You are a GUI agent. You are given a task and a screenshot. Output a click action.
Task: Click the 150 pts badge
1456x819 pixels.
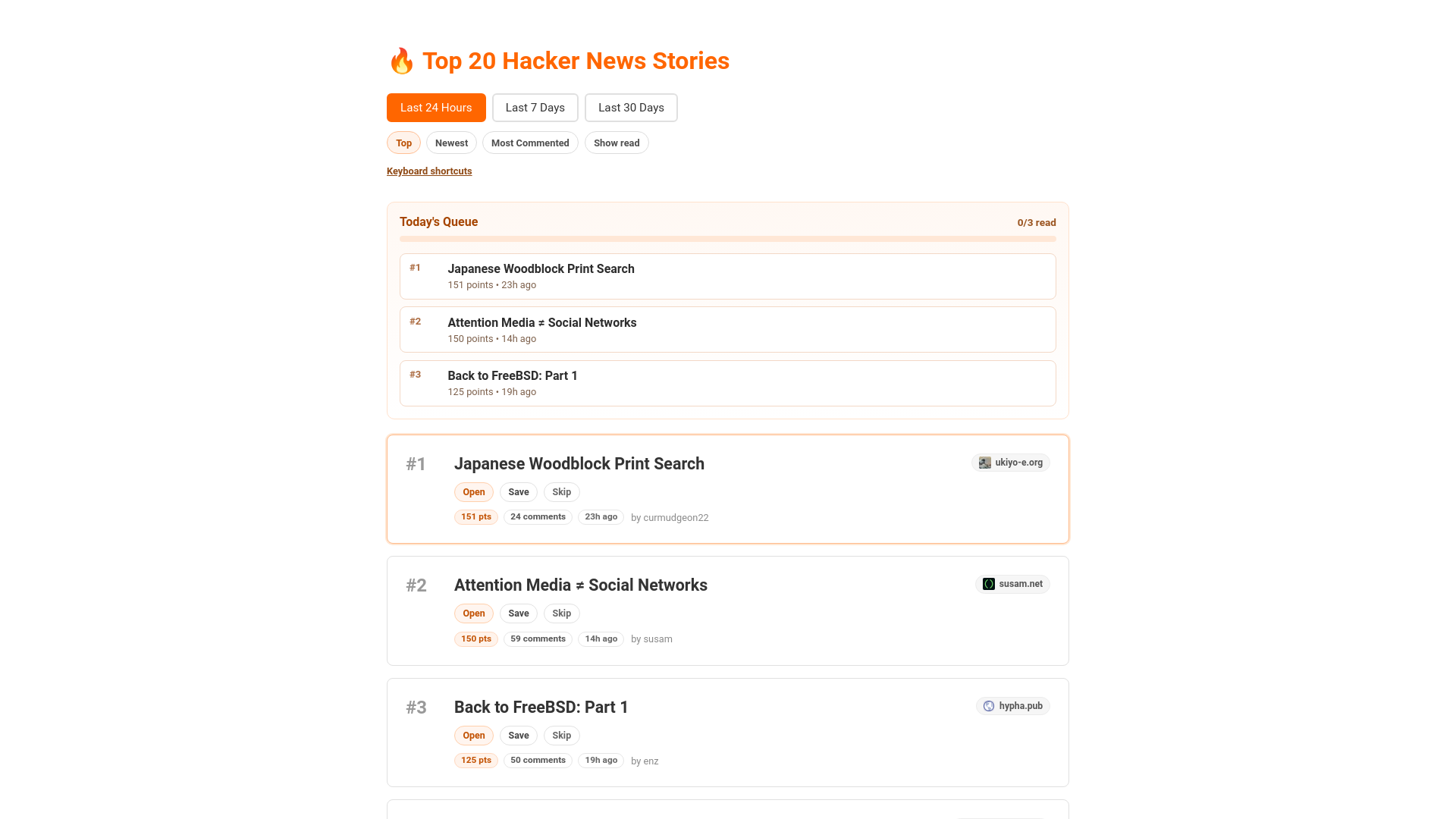click(476, 639)
